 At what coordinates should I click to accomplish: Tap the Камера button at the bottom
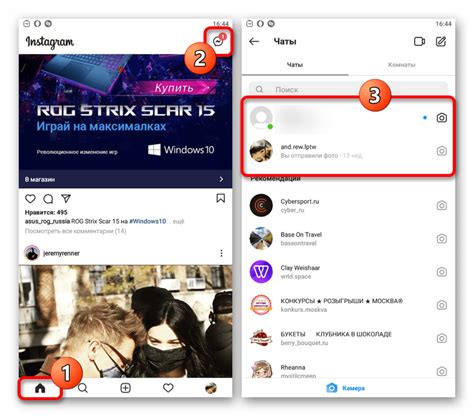[x=346, y=388]
